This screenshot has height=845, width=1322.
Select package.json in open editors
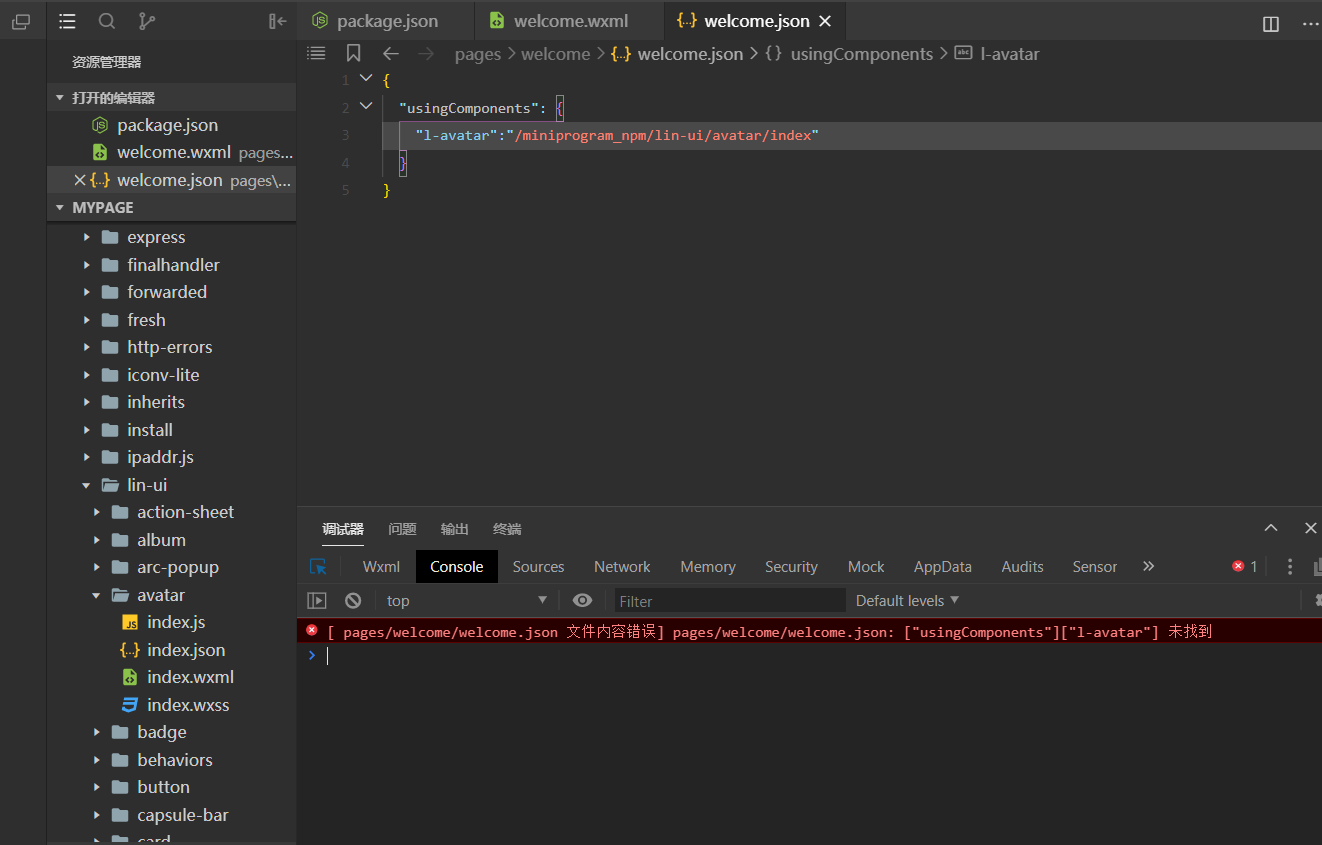coord(167,125)
